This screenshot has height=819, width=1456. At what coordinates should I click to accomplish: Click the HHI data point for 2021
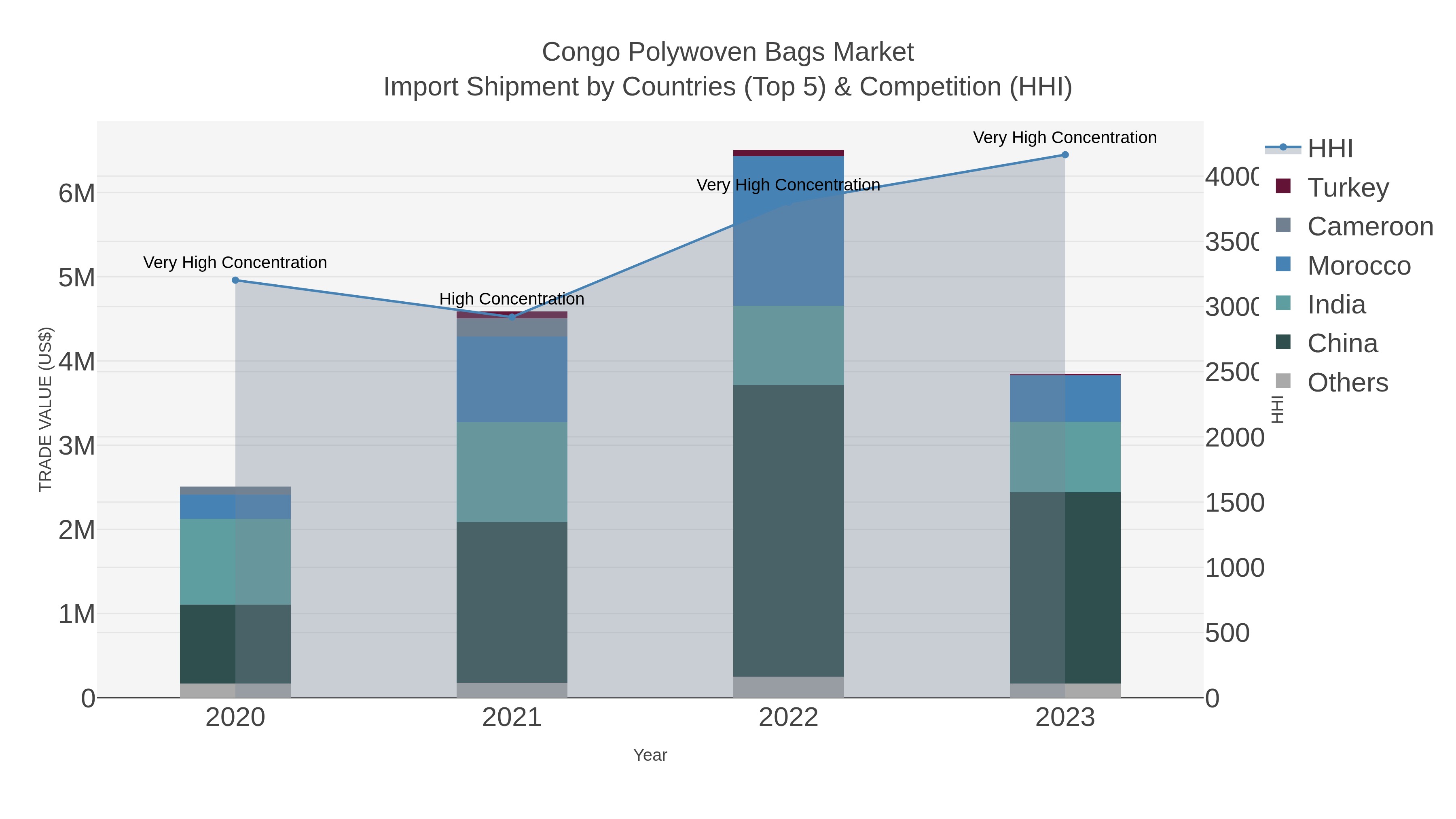(x=512, y=317)
